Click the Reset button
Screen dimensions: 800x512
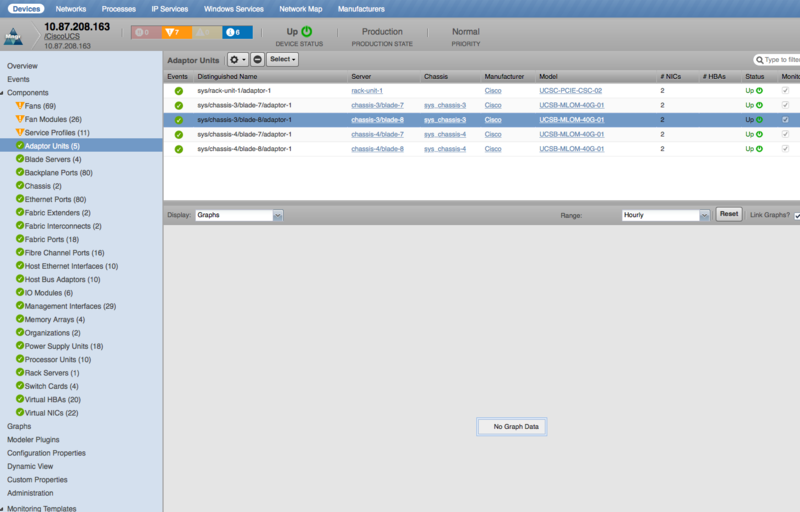[x=729, y=214]
